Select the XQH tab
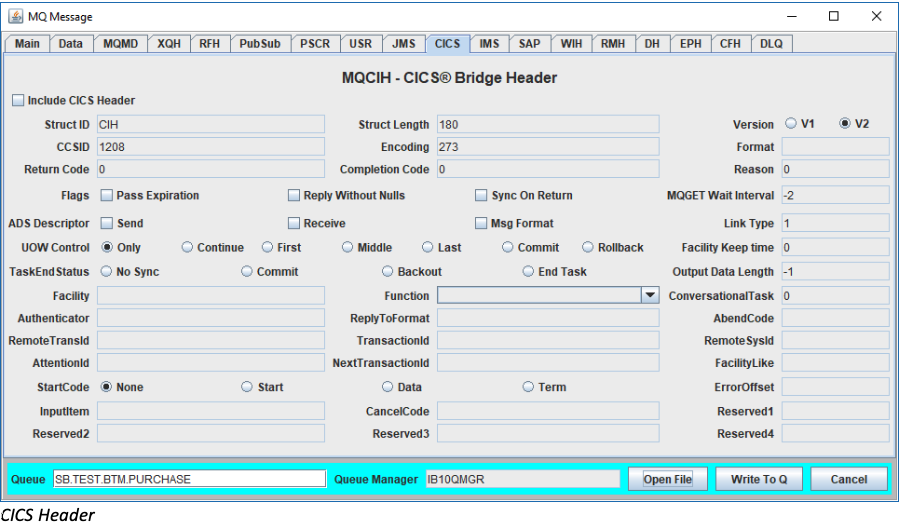The height and width of the screenshot is (527, 901). 169,44
